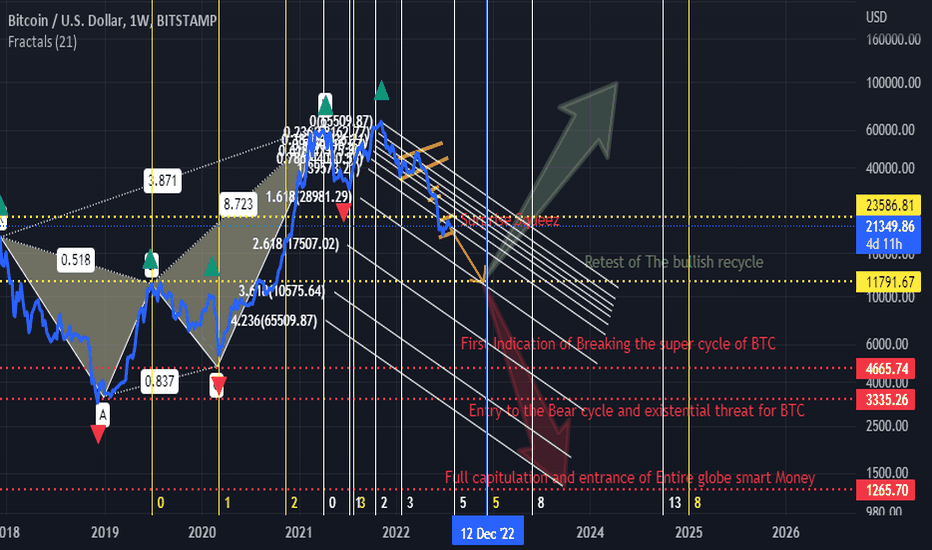Select the 2.618(17507.02) Fibonacci level label
This screenshot has height=550, width=932.
(295, 244)
